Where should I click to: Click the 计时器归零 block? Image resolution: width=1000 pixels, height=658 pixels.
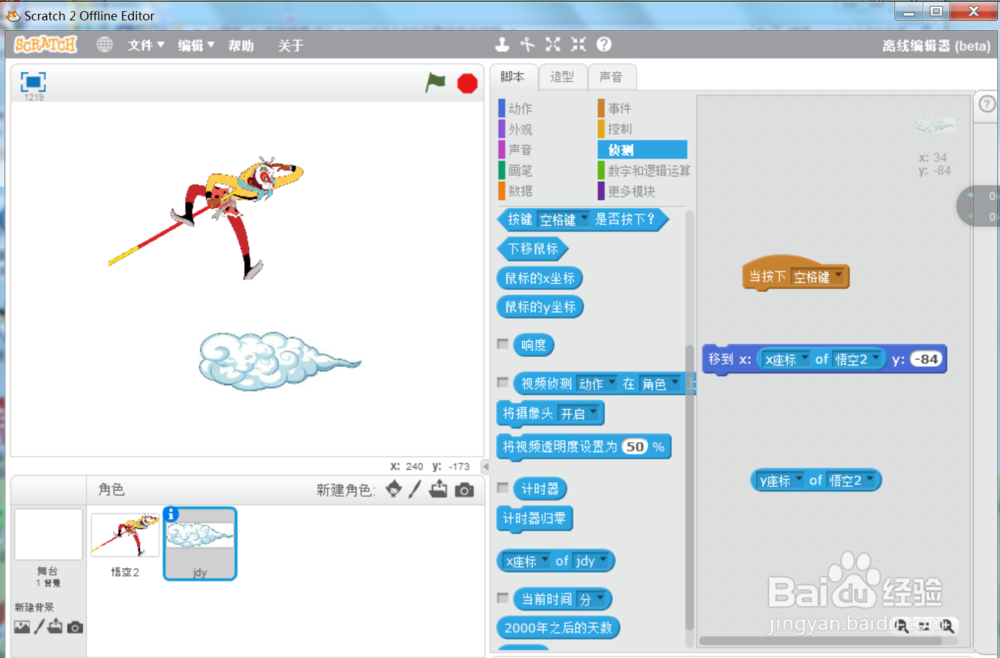coord(534,518)
